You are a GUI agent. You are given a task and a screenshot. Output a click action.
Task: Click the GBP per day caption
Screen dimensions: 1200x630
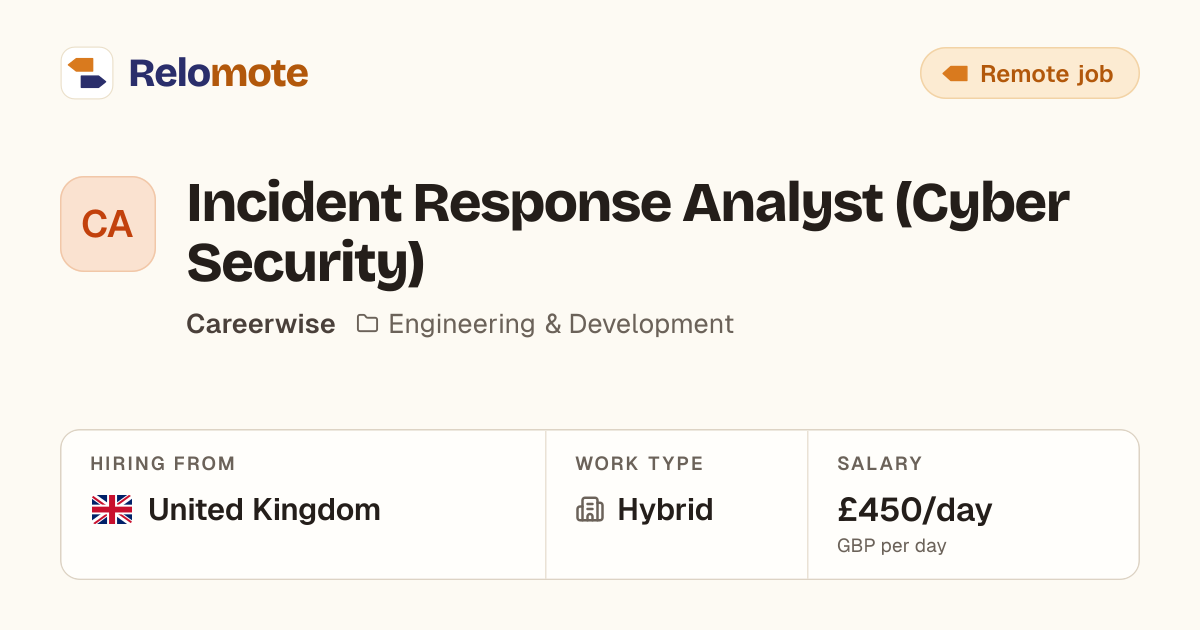pyautogui.click(x=892, y=546)
